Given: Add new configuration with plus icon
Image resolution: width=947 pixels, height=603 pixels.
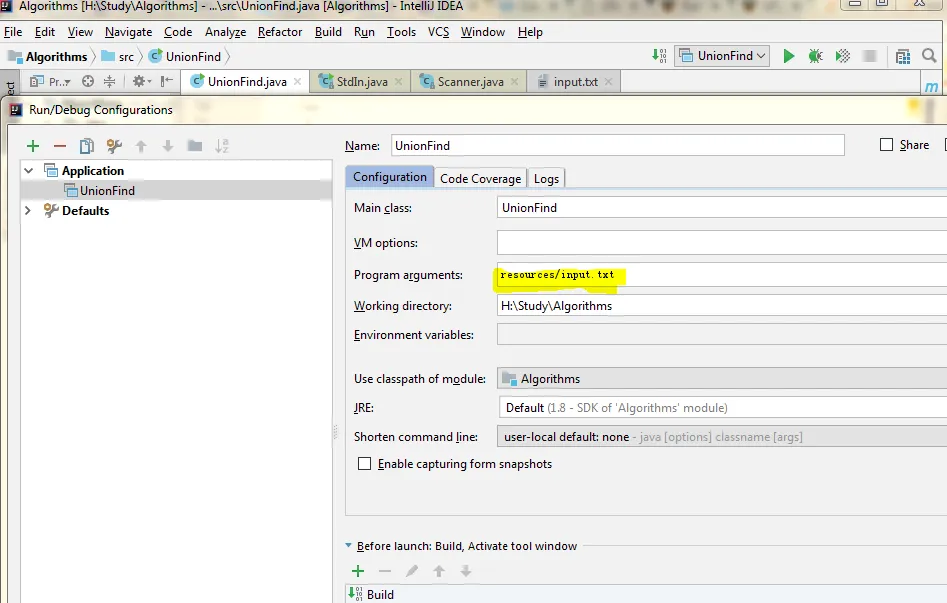Looking at the screenshot, I should pyautogui.click(x=33, y=146).
